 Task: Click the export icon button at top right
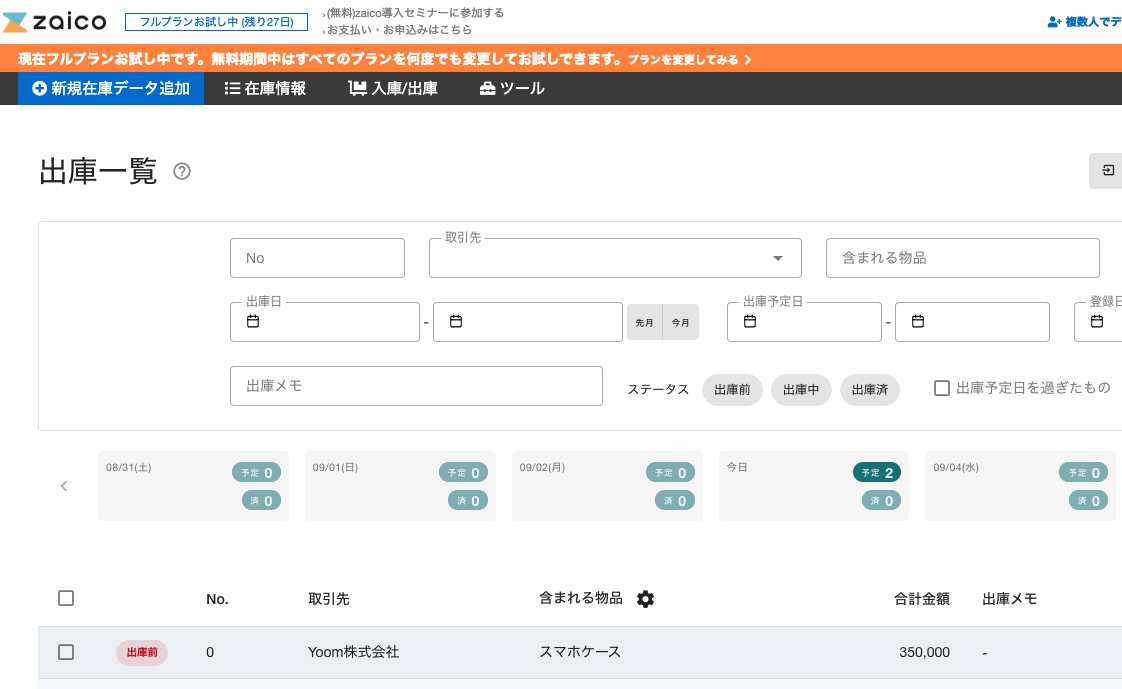click(x=1107, y=171)
